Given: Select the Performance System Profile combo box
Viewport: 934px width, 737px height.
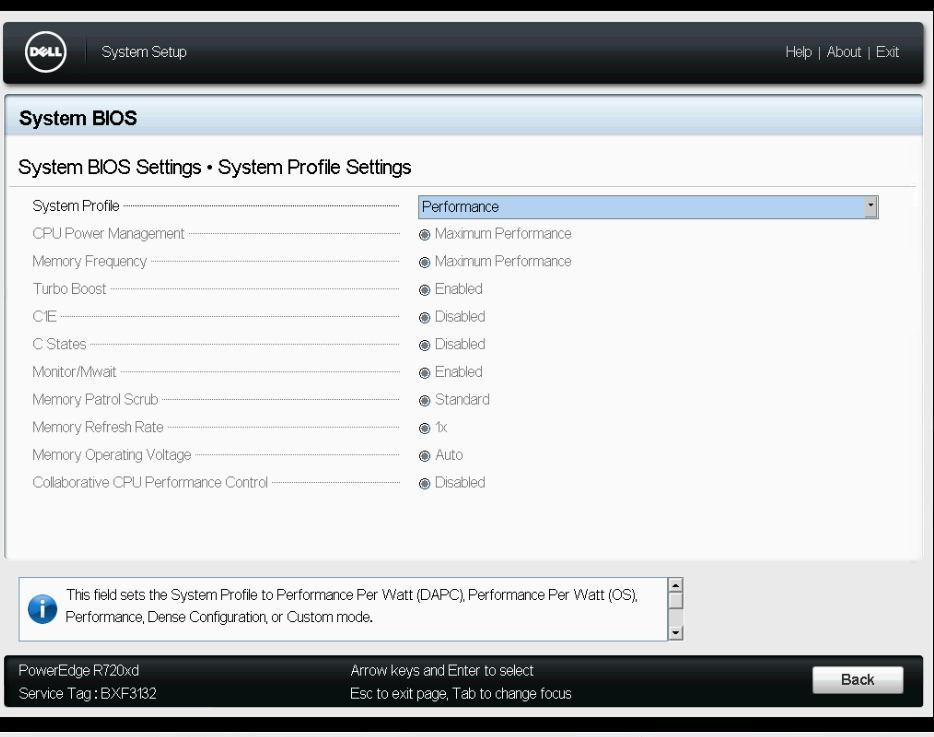Looking at the screenshot, I should [648, 207].
